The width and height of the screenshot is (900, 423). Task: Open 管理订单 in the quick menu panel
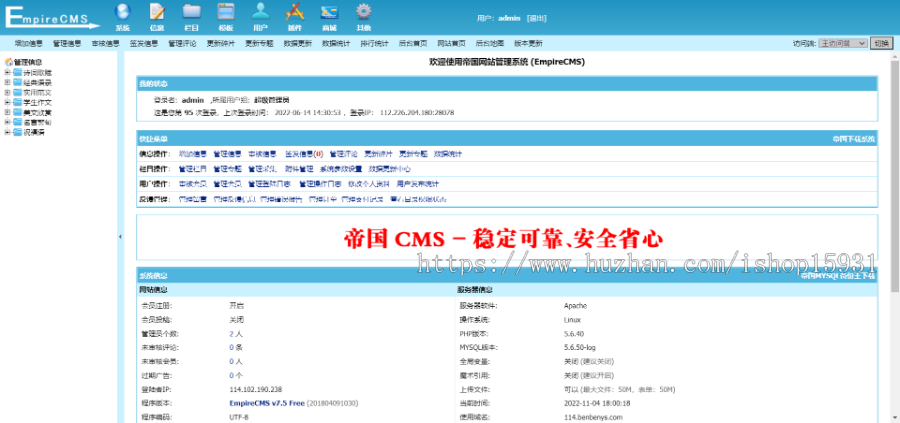(322, 199)
